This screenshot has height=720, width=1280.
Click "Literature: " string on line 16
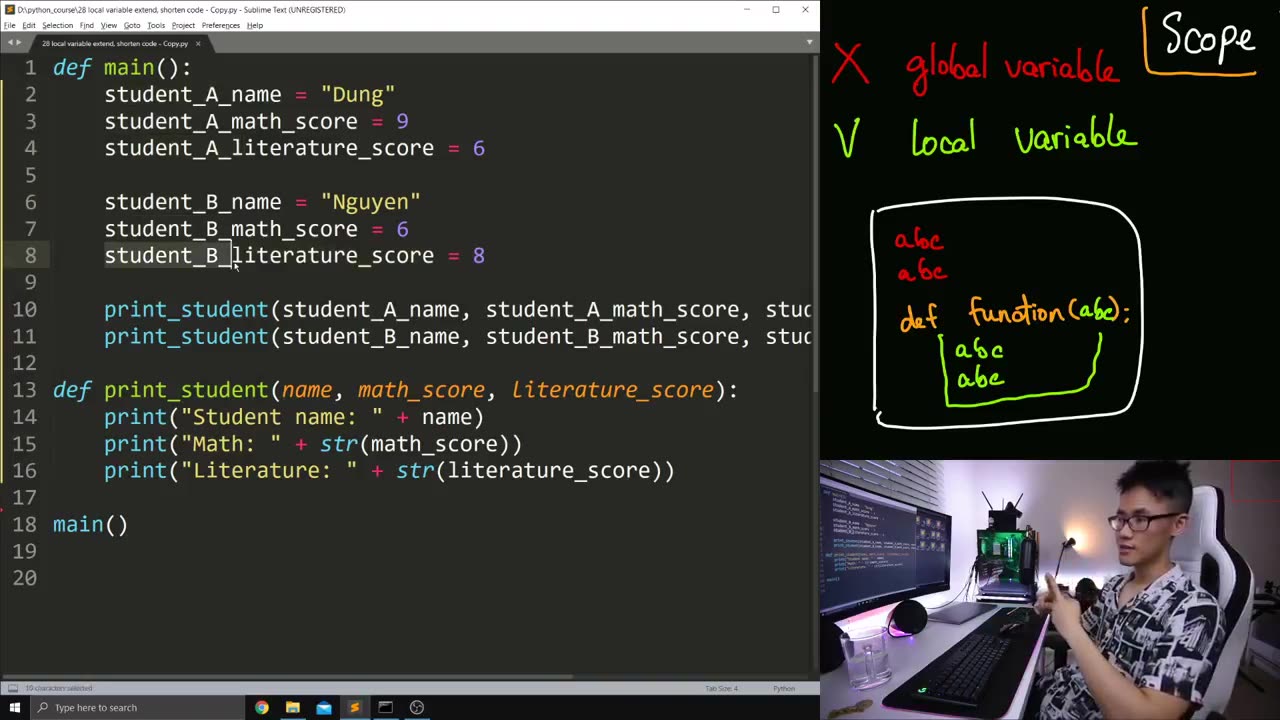269,471
